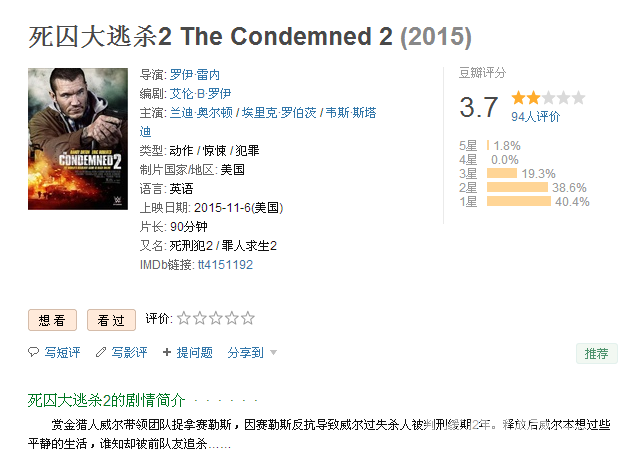Rate the movie one star

click(184, 318)
